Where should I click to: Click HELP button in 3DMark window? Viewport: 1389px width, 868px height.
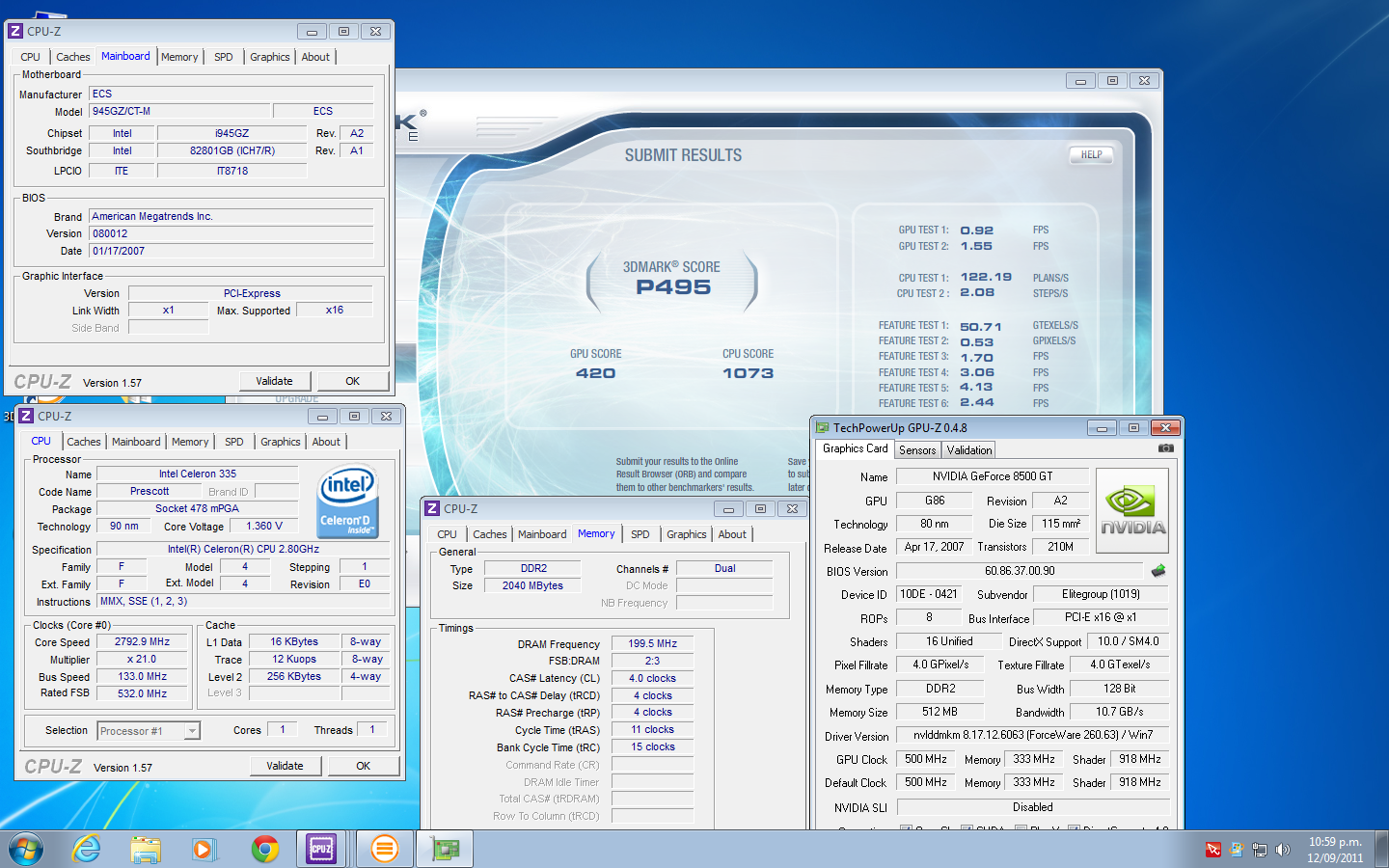tap(1091, 154)
